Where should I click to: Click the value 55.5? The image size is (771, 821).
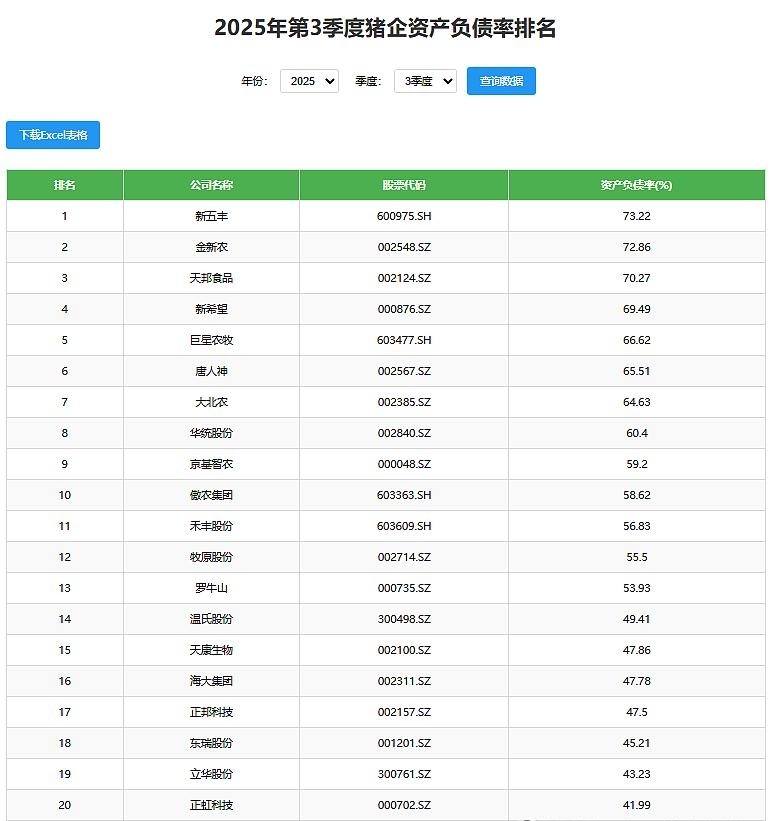click(x=636, y=557)
